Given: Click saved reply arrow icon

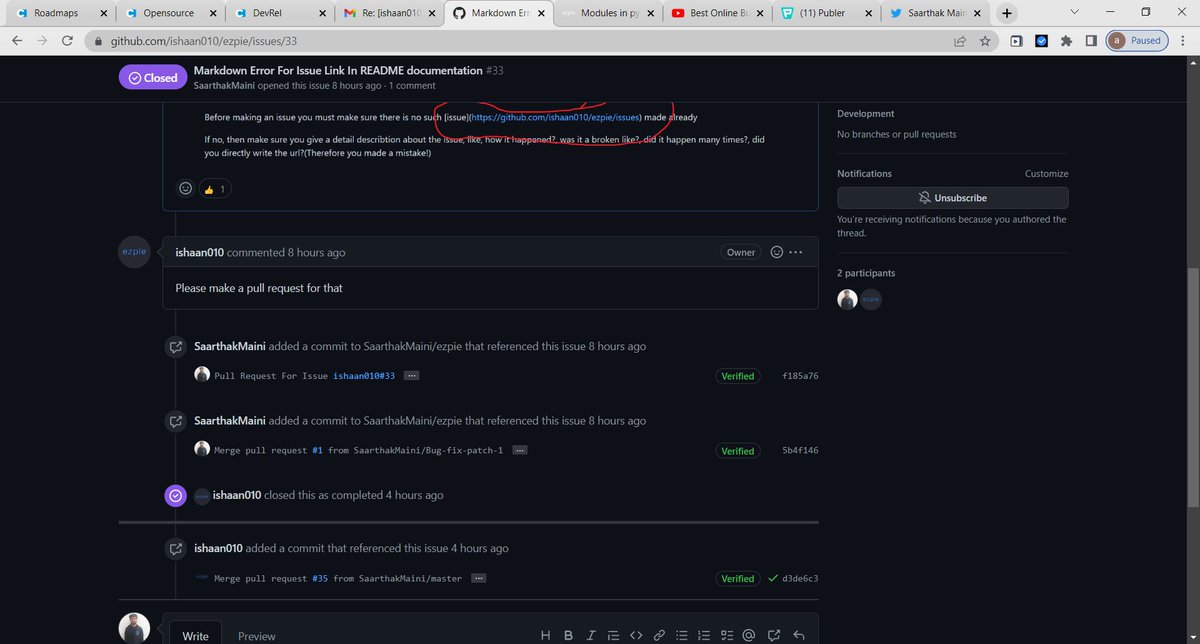Looking at the screenshot, I should click(798, 635).
